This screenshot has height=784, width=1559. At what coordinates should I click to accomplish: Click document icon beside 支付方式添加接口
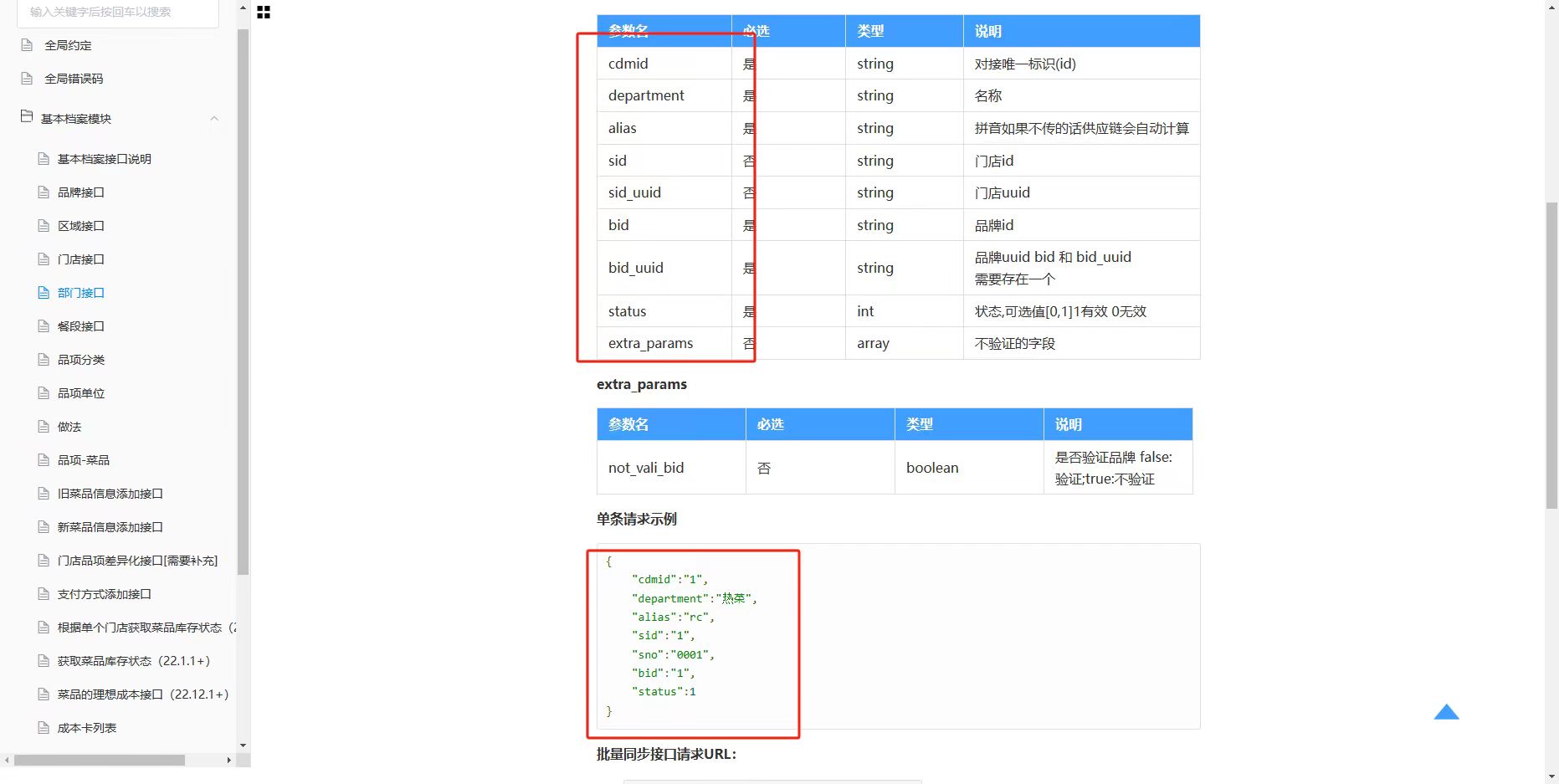[x=44, y=594]
